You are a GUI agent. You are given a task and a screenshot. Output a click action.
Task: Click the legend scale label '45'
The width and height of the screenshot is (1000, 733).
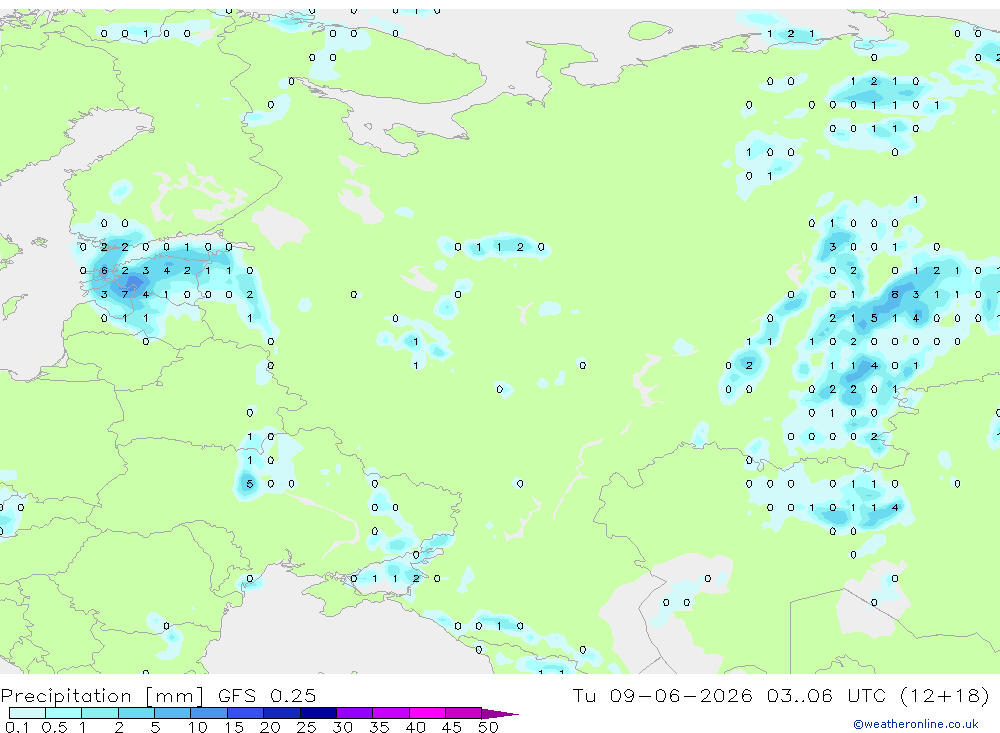[x=452, y=727]
